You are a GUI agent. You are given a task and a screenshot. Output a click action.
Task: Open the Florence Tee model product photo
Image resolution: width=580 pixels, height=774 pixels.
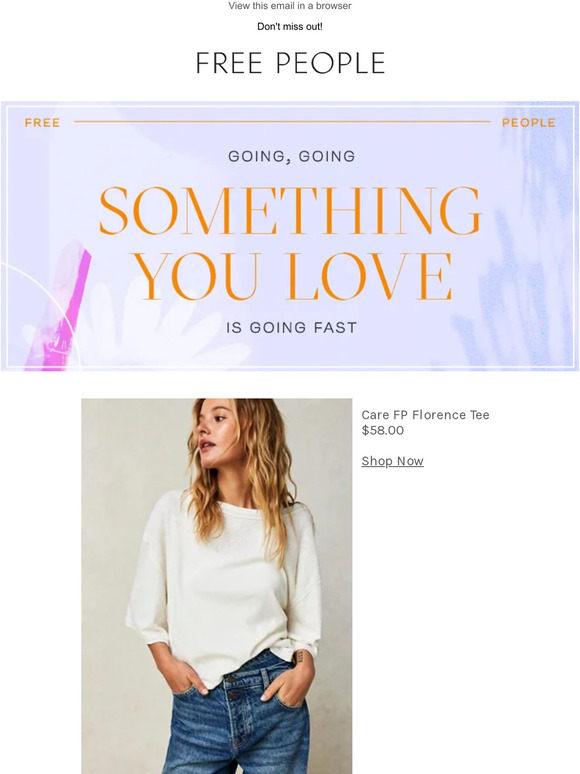tap(217, 586)
